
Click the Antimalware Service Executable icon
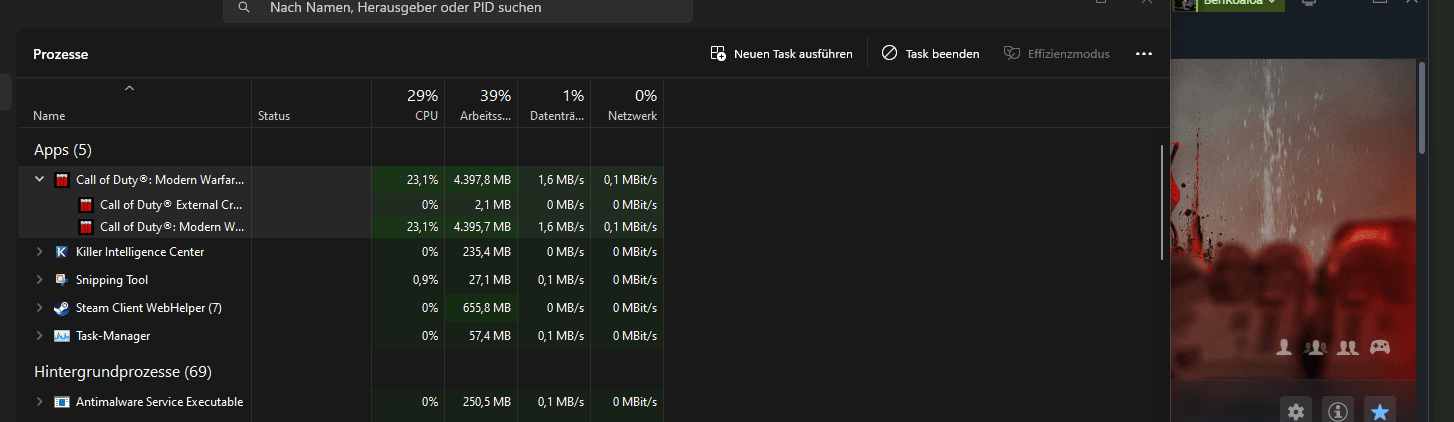click(x=62, y=402)
